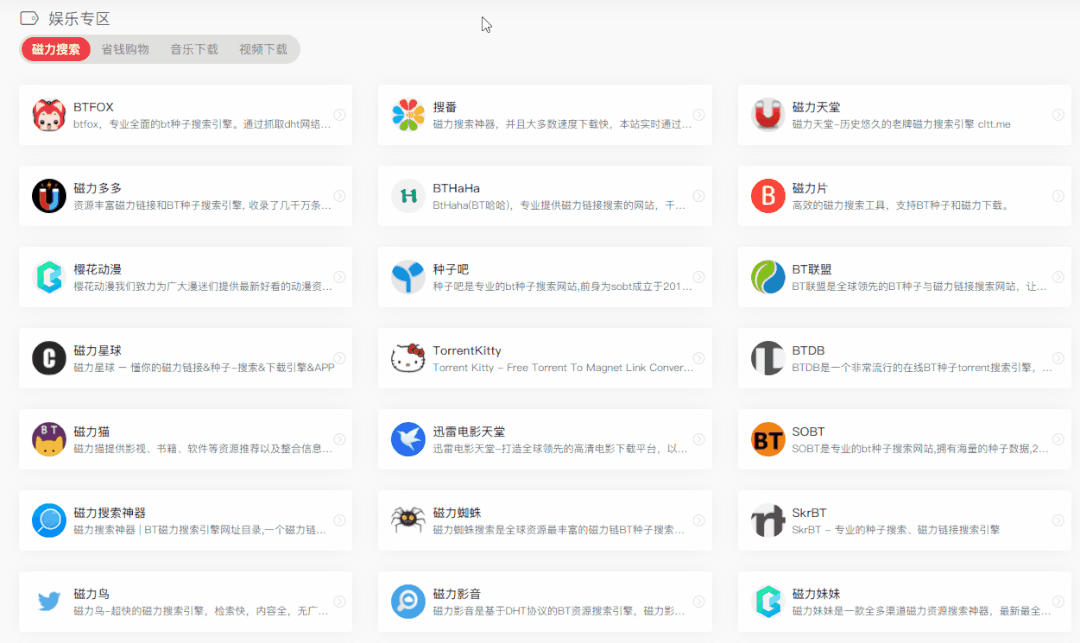Open the arrow on BTFOX card
The height and width of the screenshot is (643, 1080).
pyautogui.click(x=340, y=115)
